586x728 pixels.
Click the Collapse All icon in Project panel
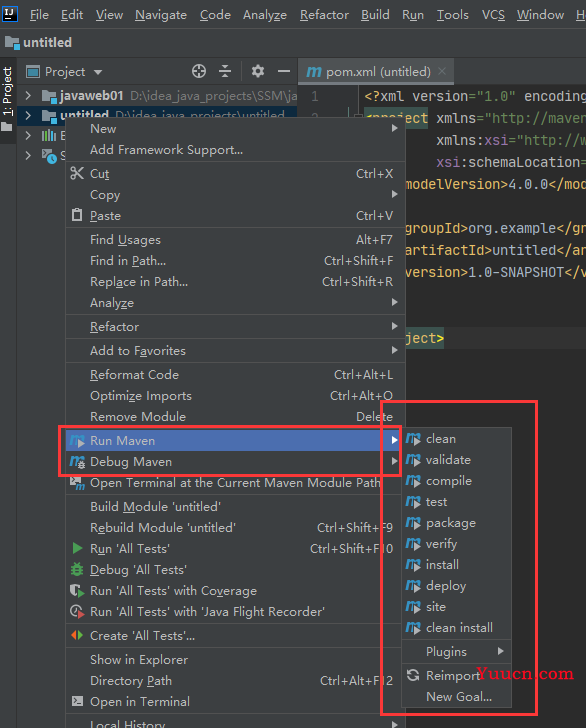pos(225,71)
